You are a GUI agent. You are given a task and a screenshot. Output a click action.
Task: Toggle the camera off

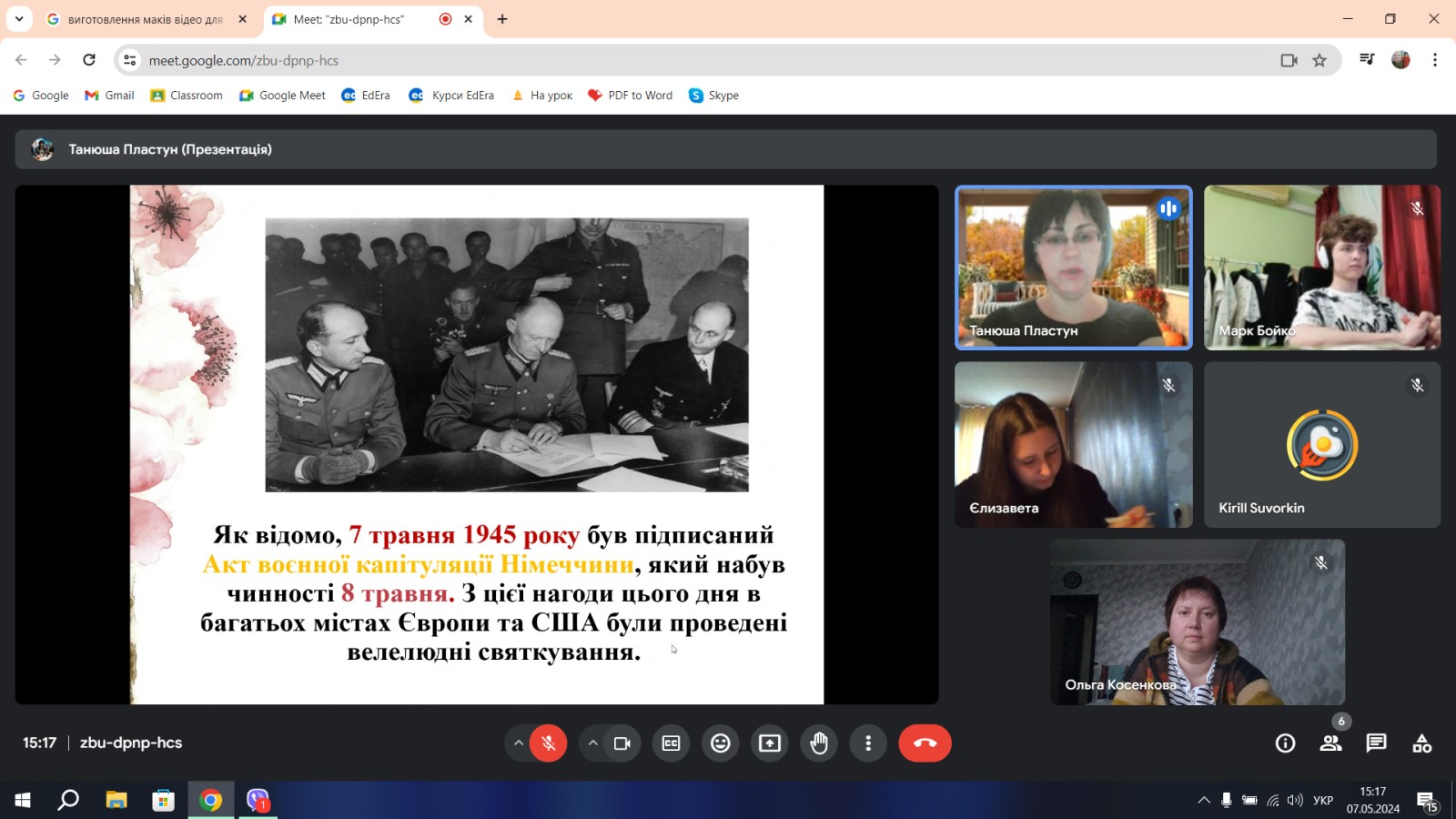pos(622,743)
